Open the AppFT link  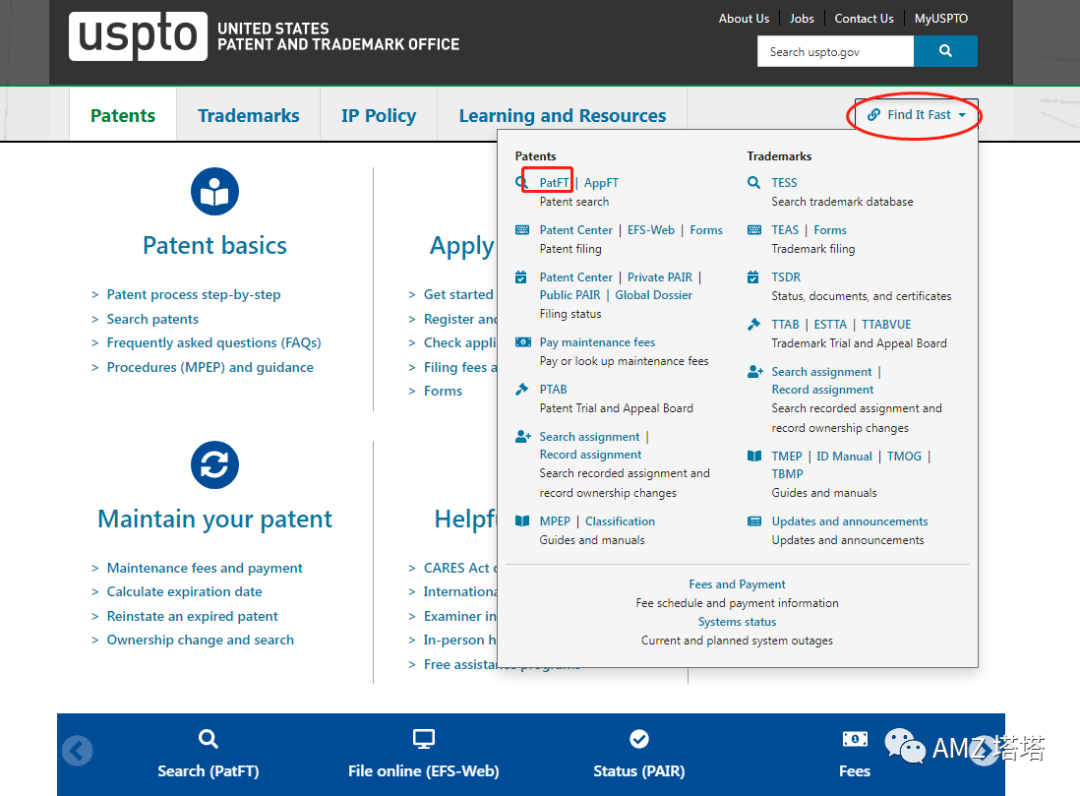[601, 182]
